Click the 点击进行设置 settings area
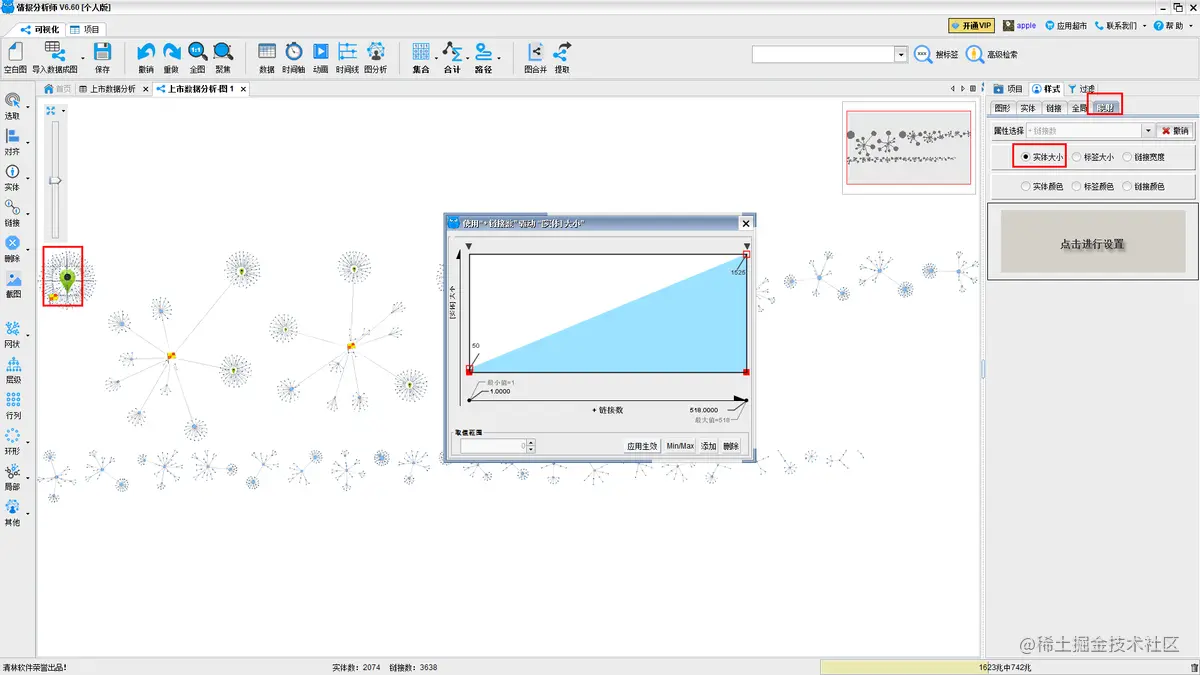This screenshot has width=1200, height=675. coord(1095,243)
